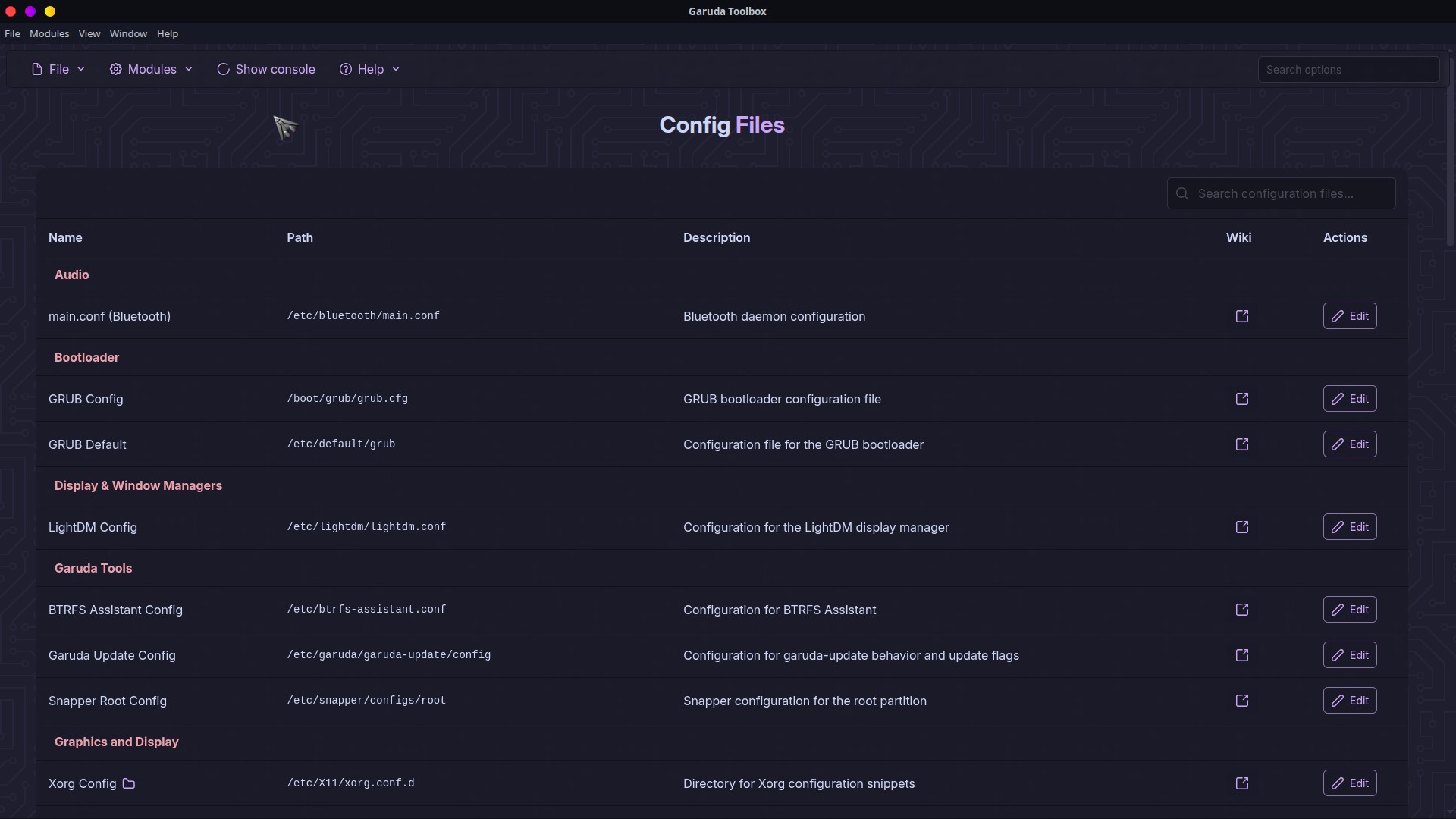Click the Snapper Root Config name
The height and width of the screenshot is (819, 1456).
tap(108, 701)
